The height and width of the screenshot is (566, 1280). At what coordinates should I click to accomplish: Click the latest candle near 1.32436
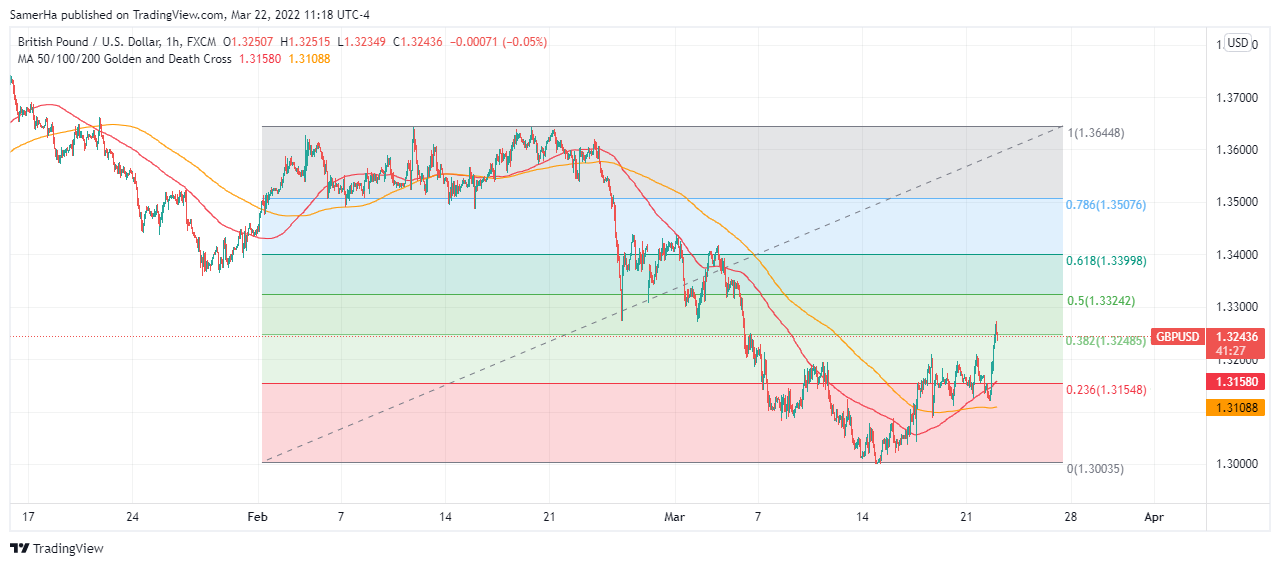coord(997,332)
